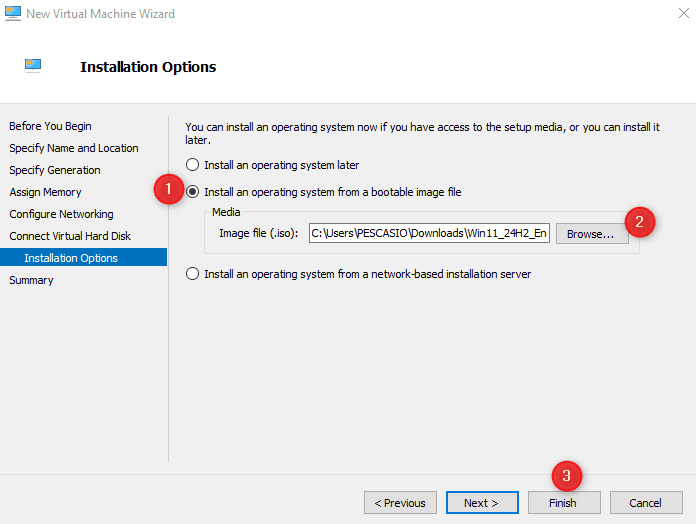Go back with the Previous button
This screenshot has width=696, height=524.
400,503
